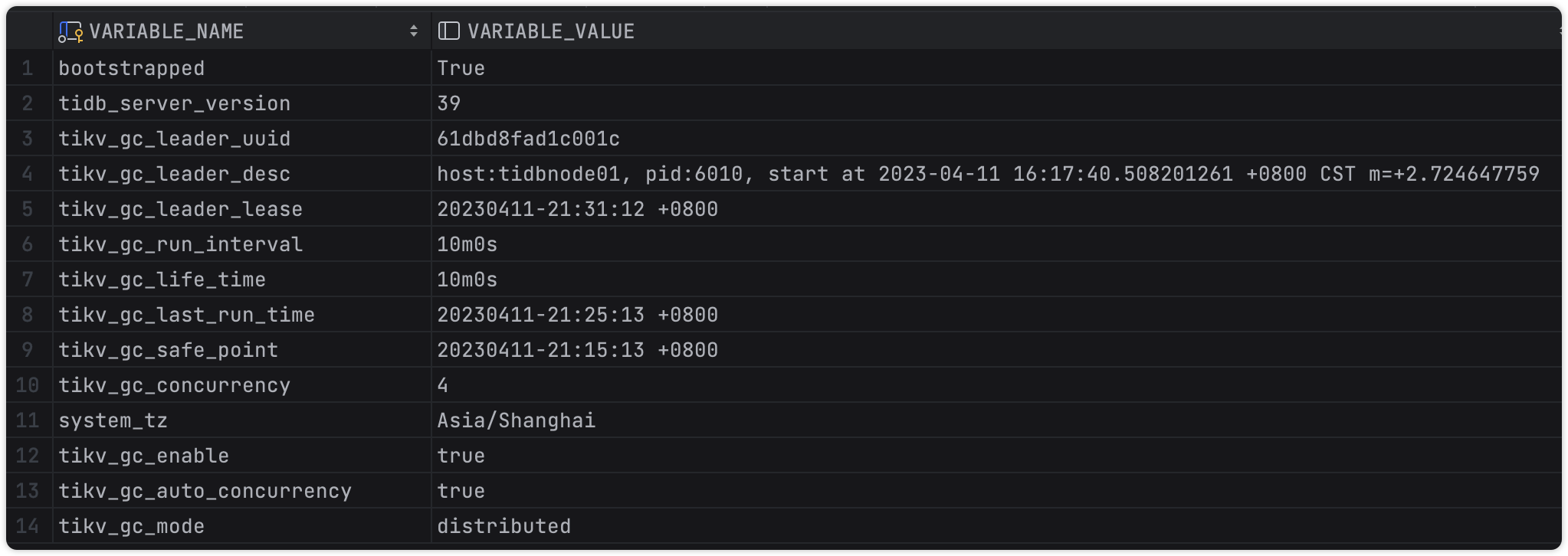Select row number 14
This screenshot has width=1568, height=556.
(28, 526)
